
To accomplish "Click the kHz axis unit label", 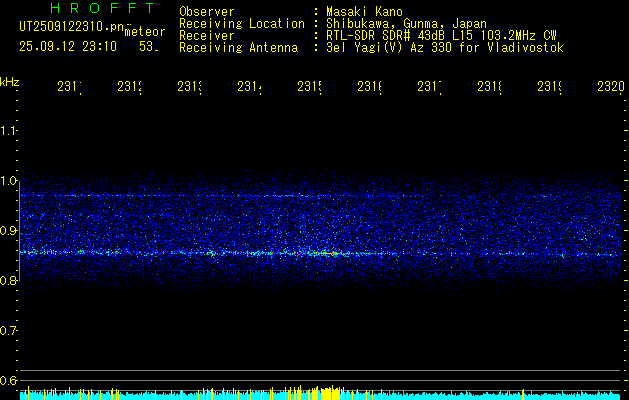I will pos(9,82).
